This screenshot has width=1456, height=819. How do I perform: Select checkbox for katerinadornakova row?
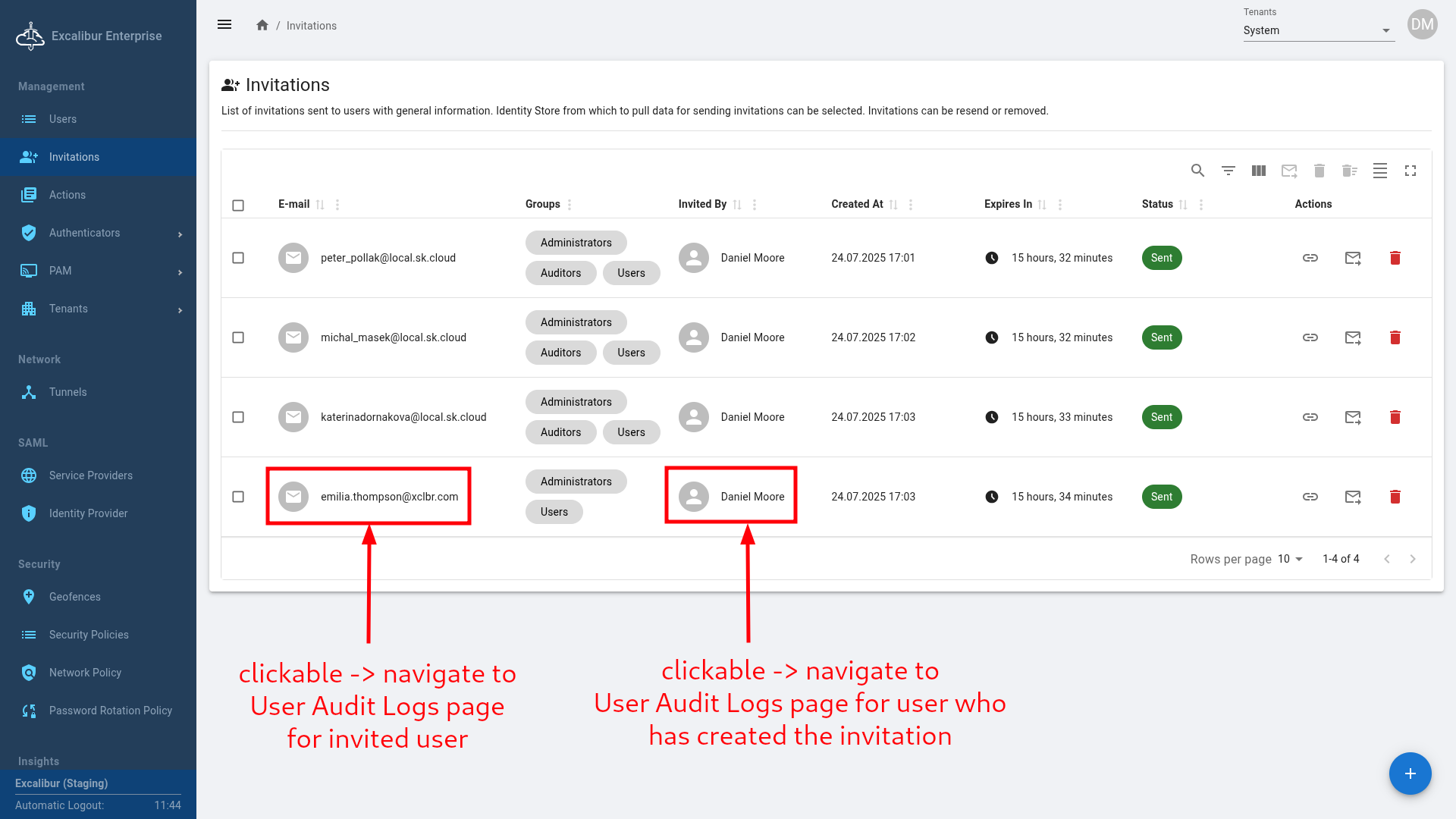[x=238, y=417]
